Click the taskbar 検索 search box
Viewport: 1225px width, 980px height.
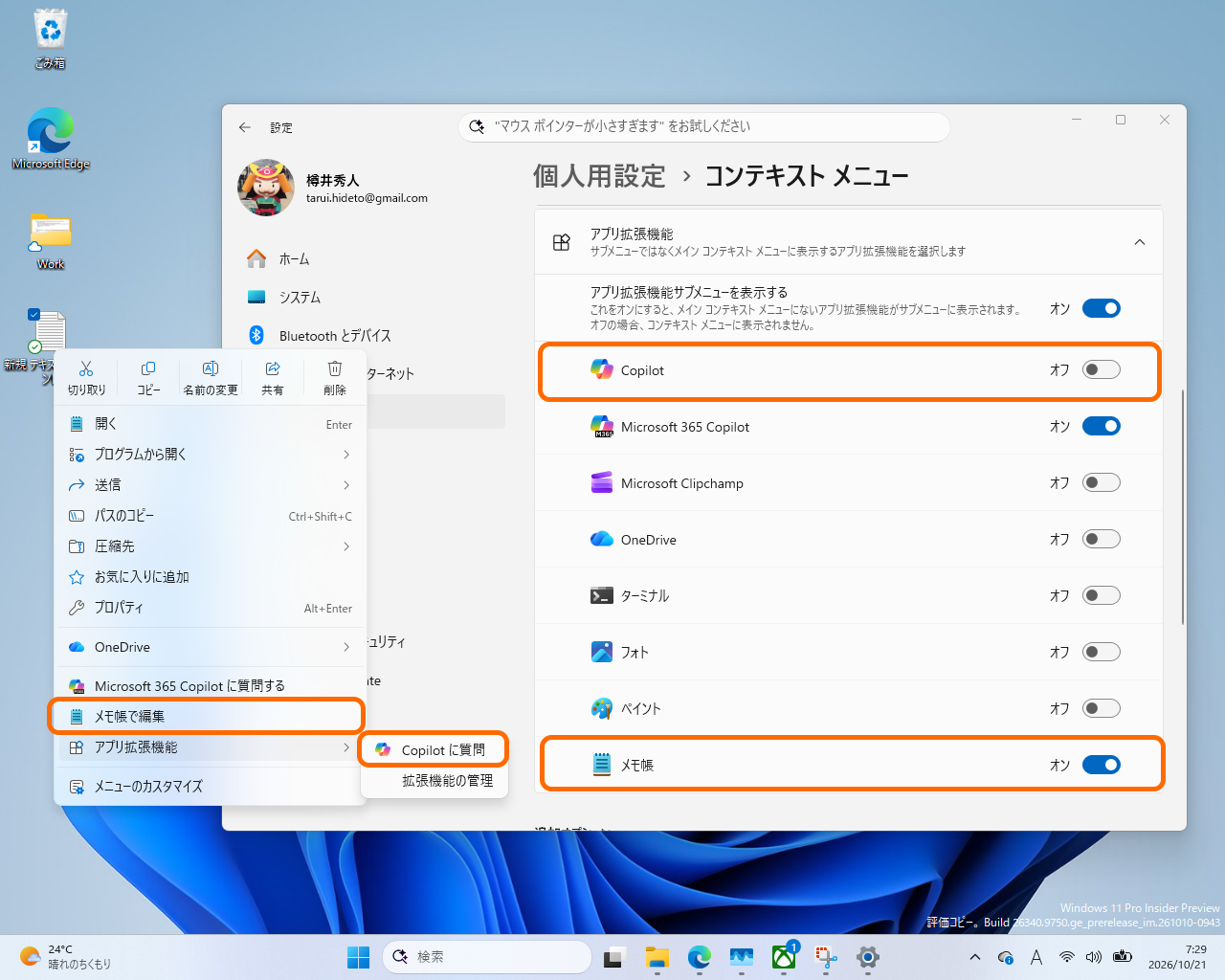[487, 956]
